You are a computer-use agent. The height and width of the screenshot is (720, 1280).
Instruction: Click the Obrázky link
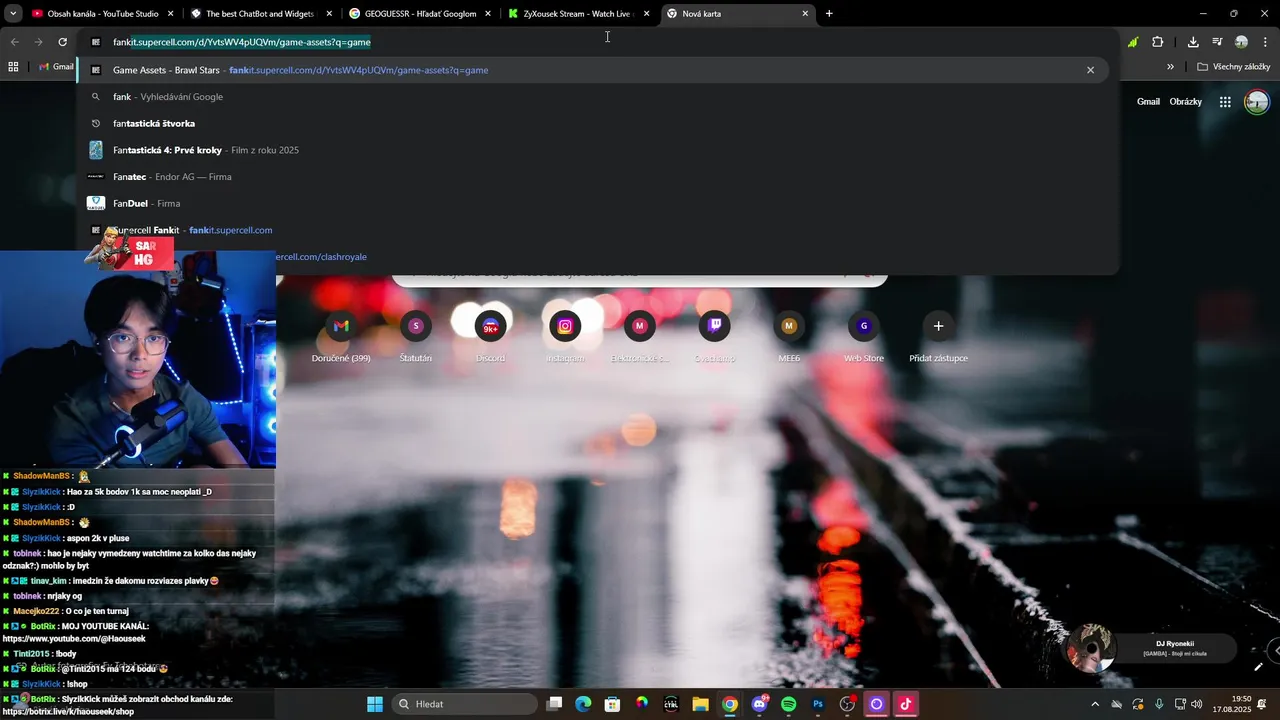point(1186,101)
